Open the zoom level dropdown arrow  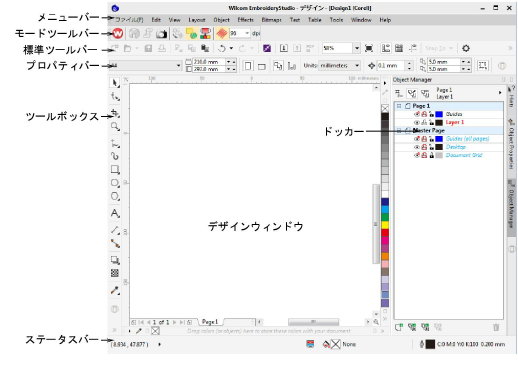(357, 49)
